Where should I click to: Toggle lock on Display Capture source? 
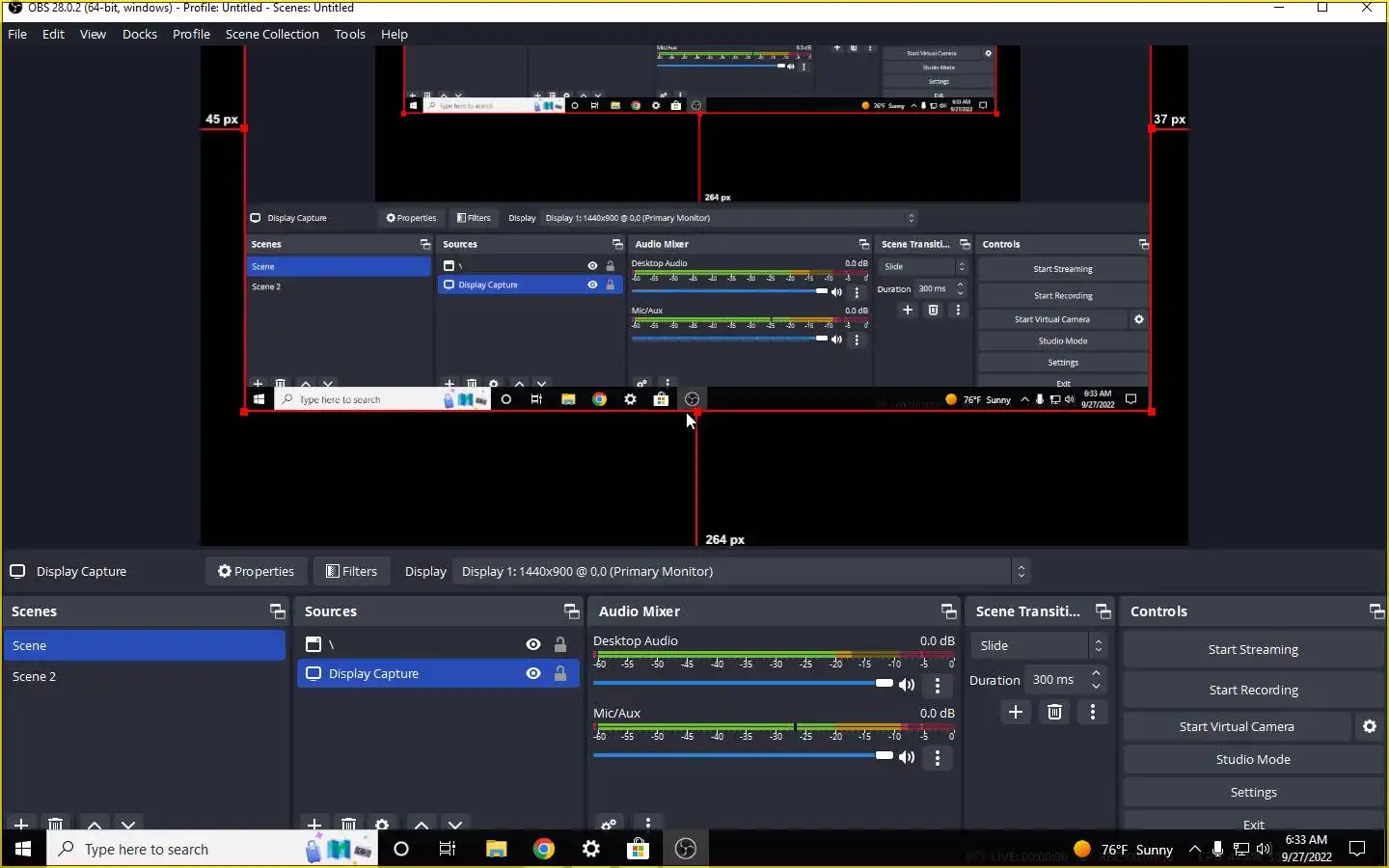pos(560,673)
